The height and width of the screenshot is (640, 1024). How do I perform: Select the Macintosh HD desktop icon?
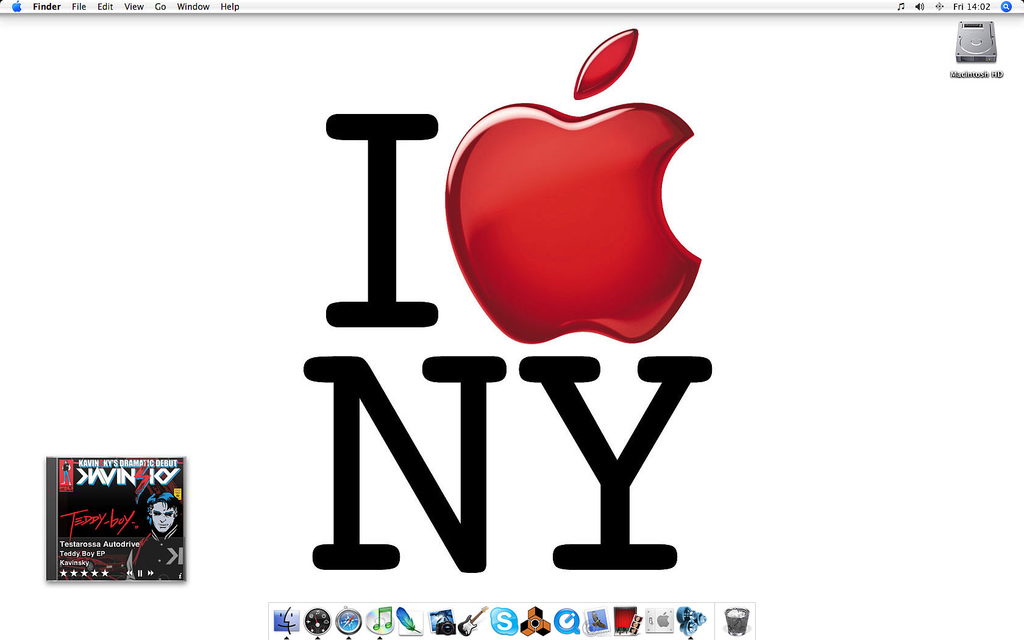[976, 50]
